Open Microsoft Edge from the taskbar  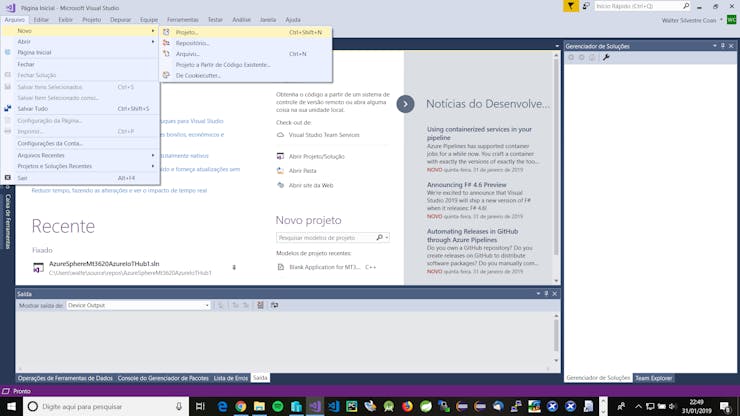[222, 407]
